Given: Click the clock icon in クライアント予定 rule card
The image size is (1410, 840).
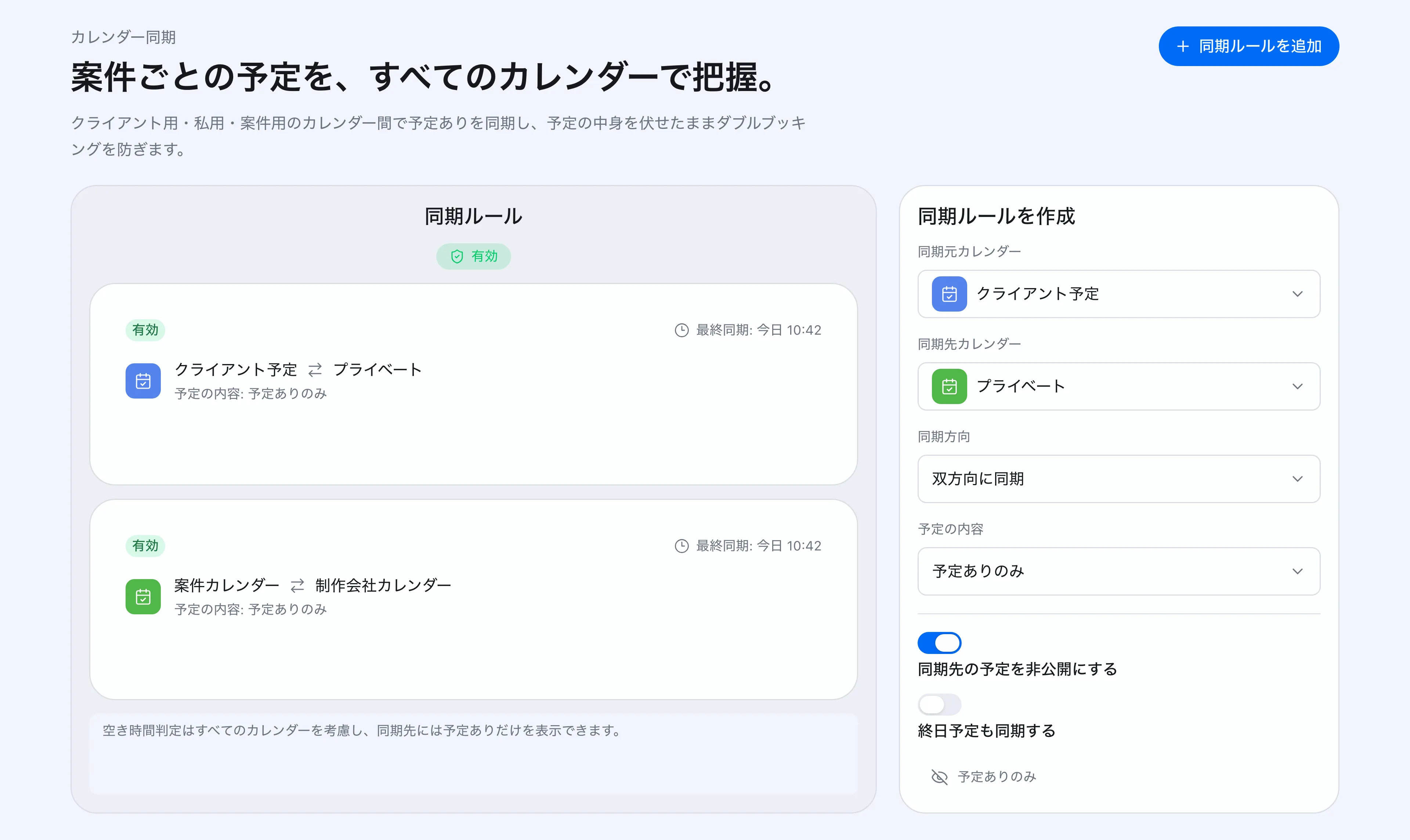Looking at the screenshot, I should click(x=682, y=330).
